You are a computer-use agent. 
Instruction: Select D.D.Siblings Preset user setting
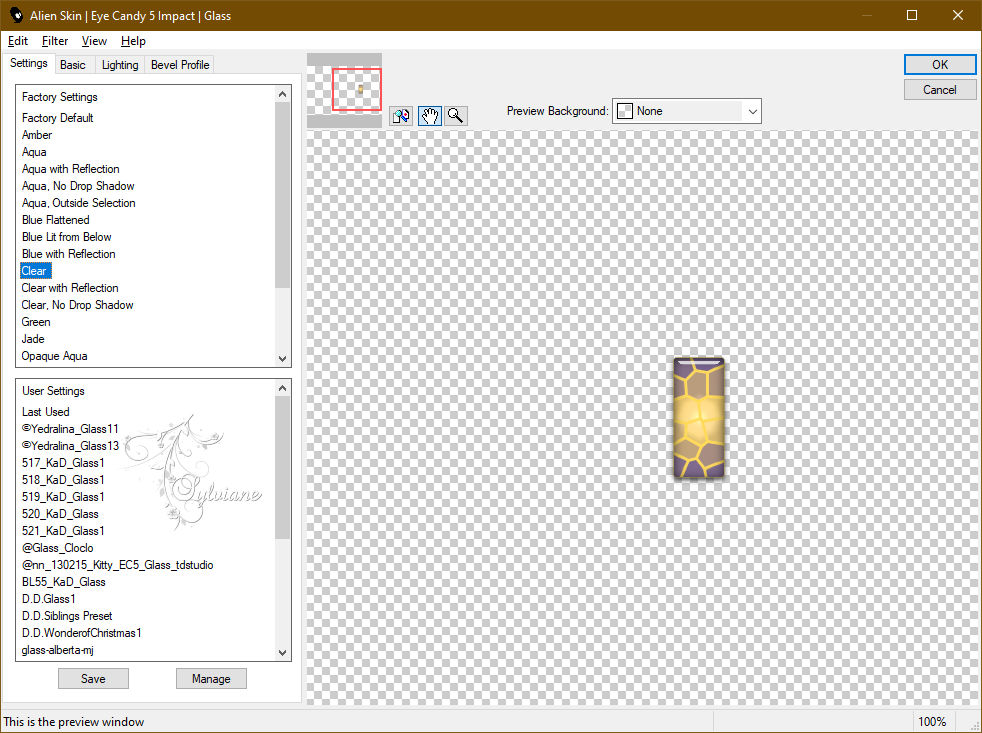tap(67, 615)
